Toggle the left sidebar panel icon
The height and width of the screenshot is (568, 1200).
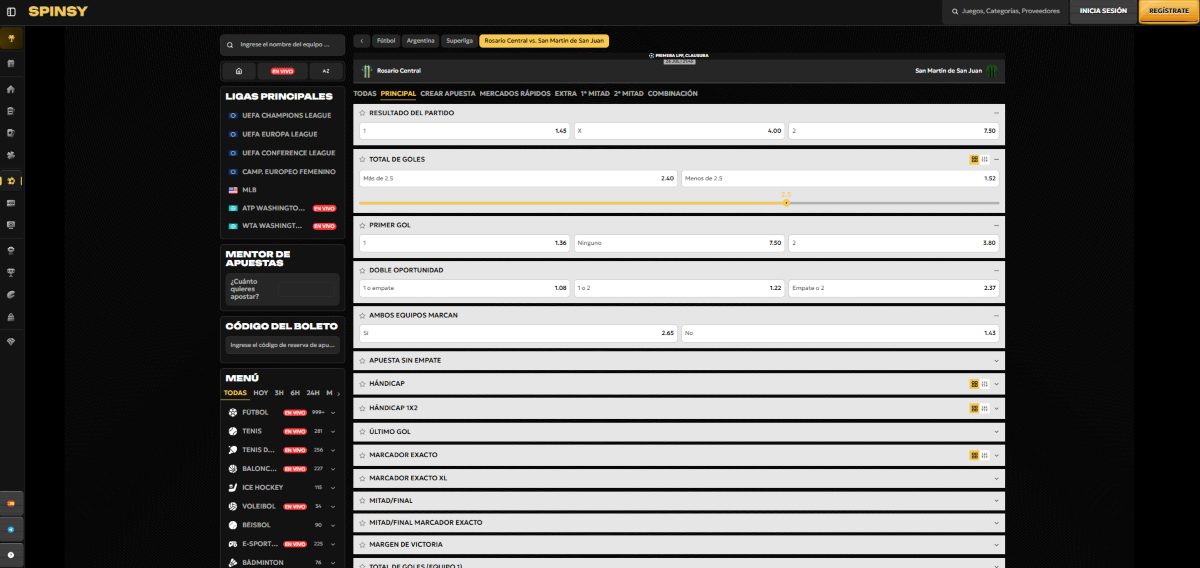point(11,11)
